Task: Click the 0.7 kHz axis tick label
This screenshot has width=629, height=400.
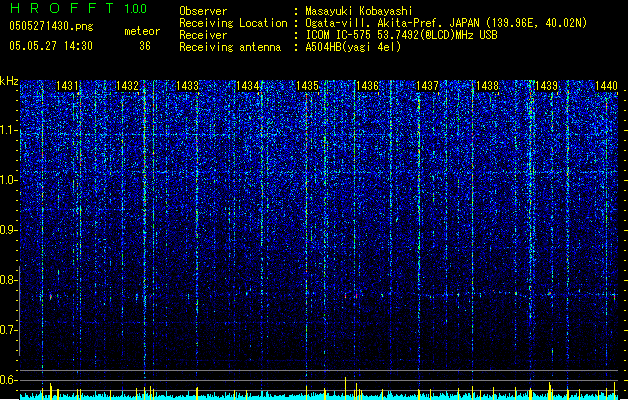Action: (x=9, y=330)
